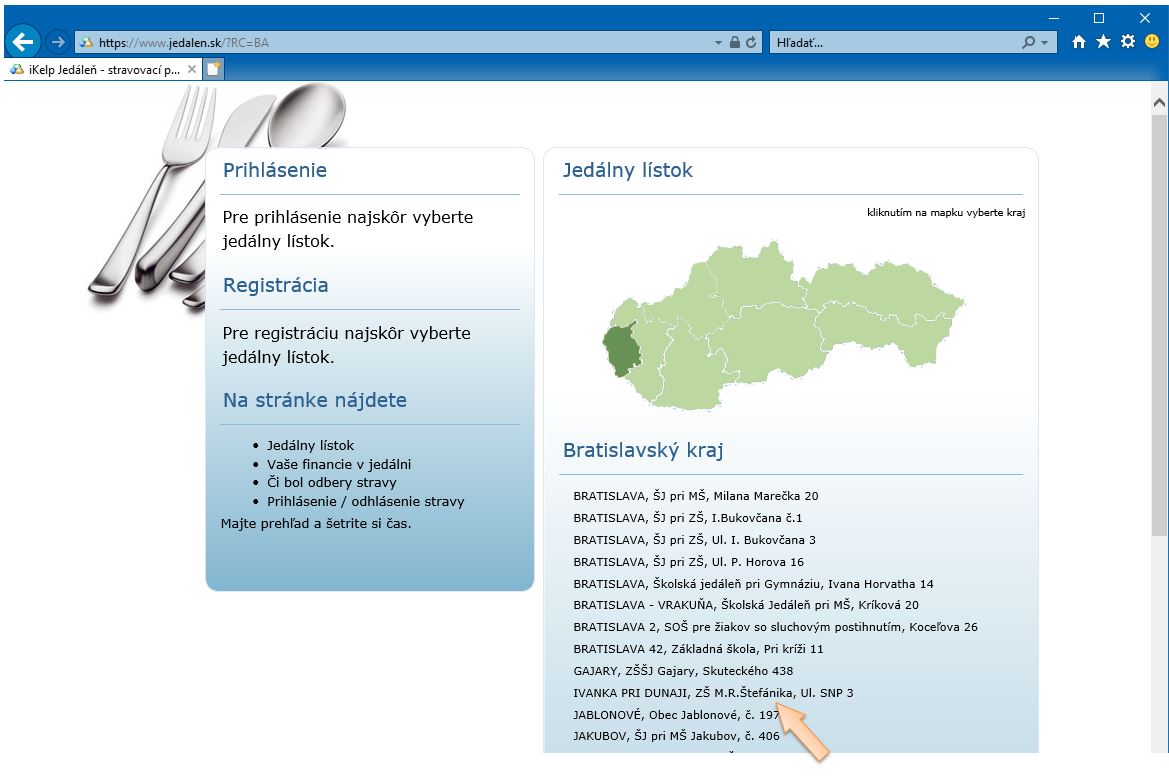The width and height of the screenshot is (1169, 780).
Task: Select BRATISLAVA, ŠJ pri MŠ, Milana Marečka 20
Action: 696,496
